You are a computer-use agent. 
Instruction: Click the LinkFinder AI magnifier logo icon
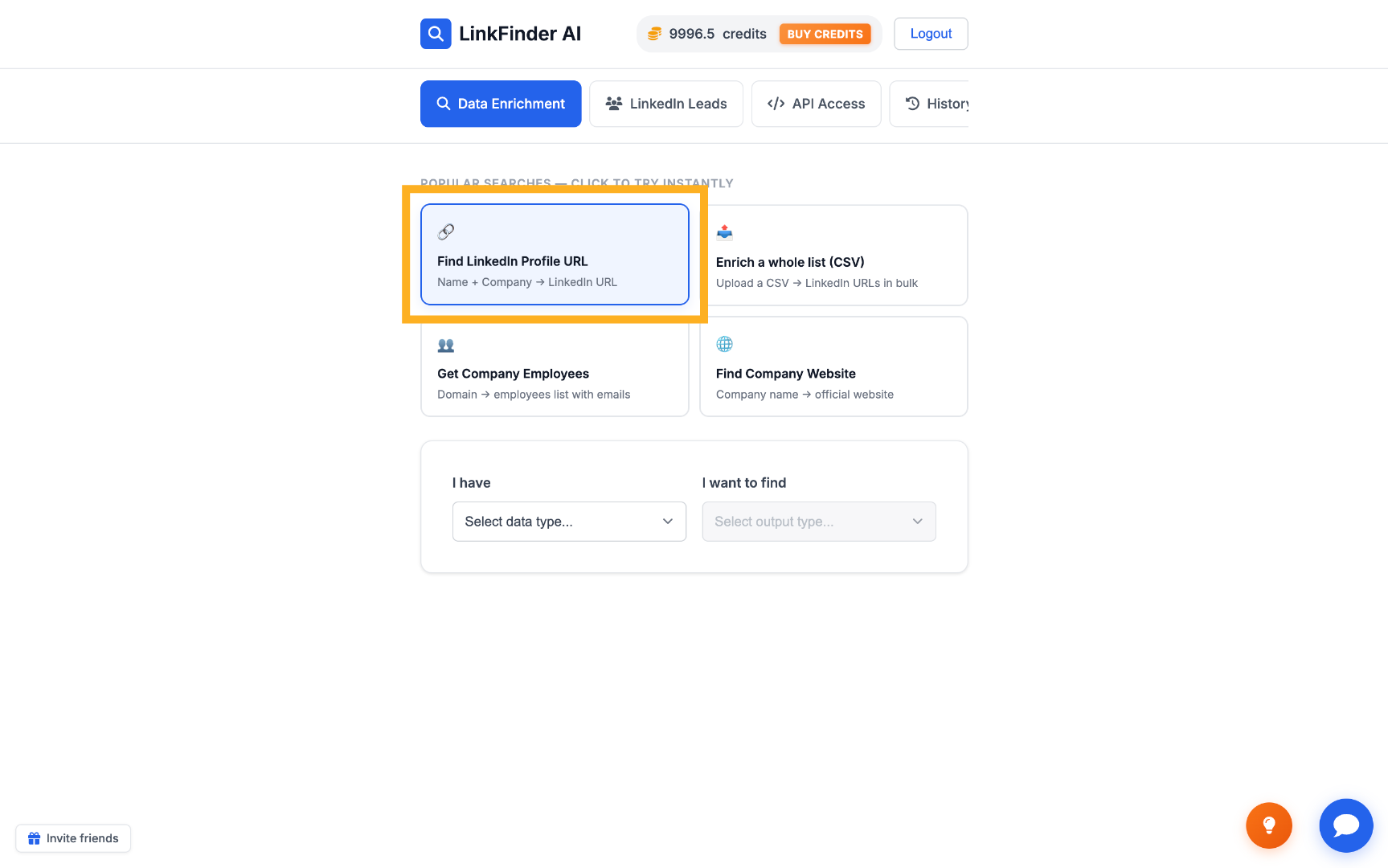point(436,34)
